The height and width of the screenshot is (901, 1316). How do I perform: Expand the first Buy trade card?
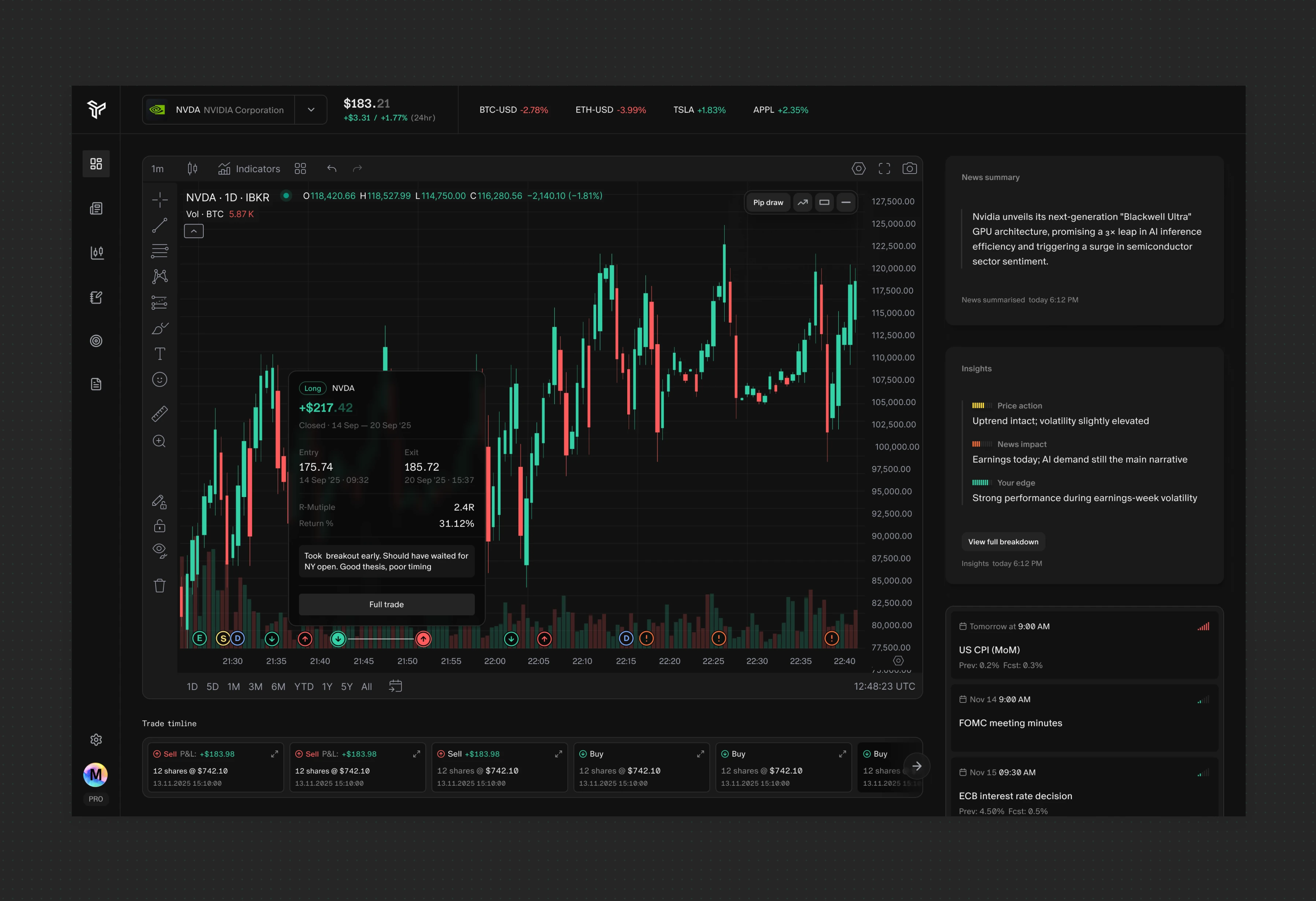pyautogui.click(x=700, y=754)
